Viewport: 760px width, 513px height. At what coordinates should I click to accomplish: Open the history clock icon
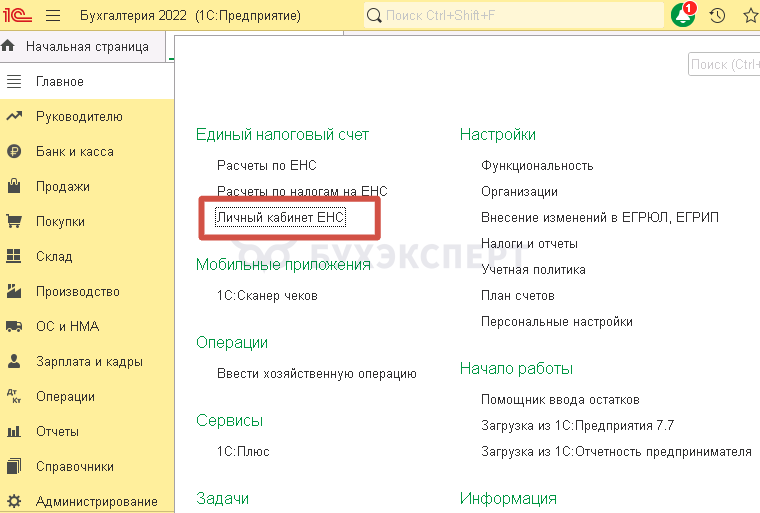click(x=717, y=16)
